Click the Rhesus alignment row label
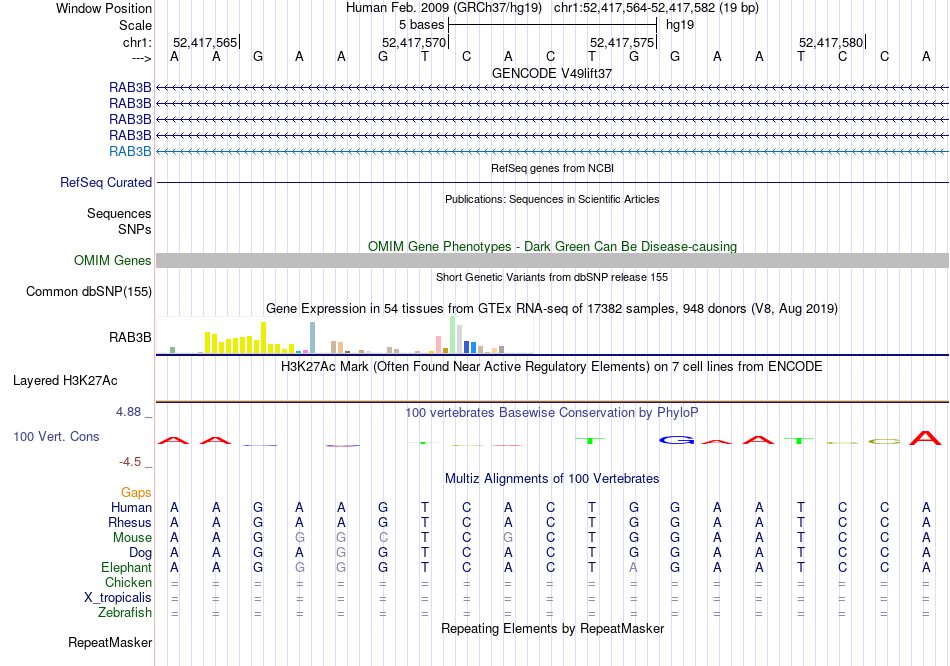Screen dimensions: 950x666 [x=130, y=522]
